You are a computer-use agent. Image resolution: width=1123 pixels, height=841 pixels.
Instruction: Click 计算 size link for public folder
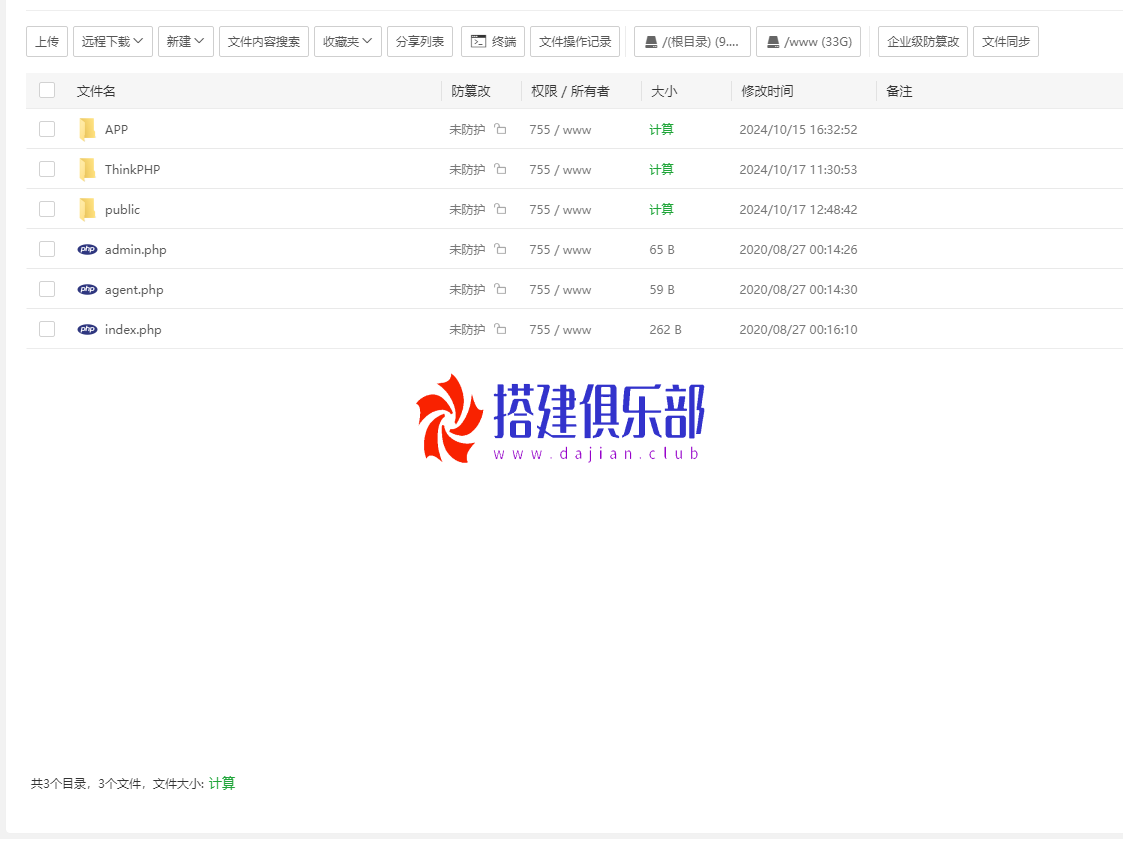661,209
